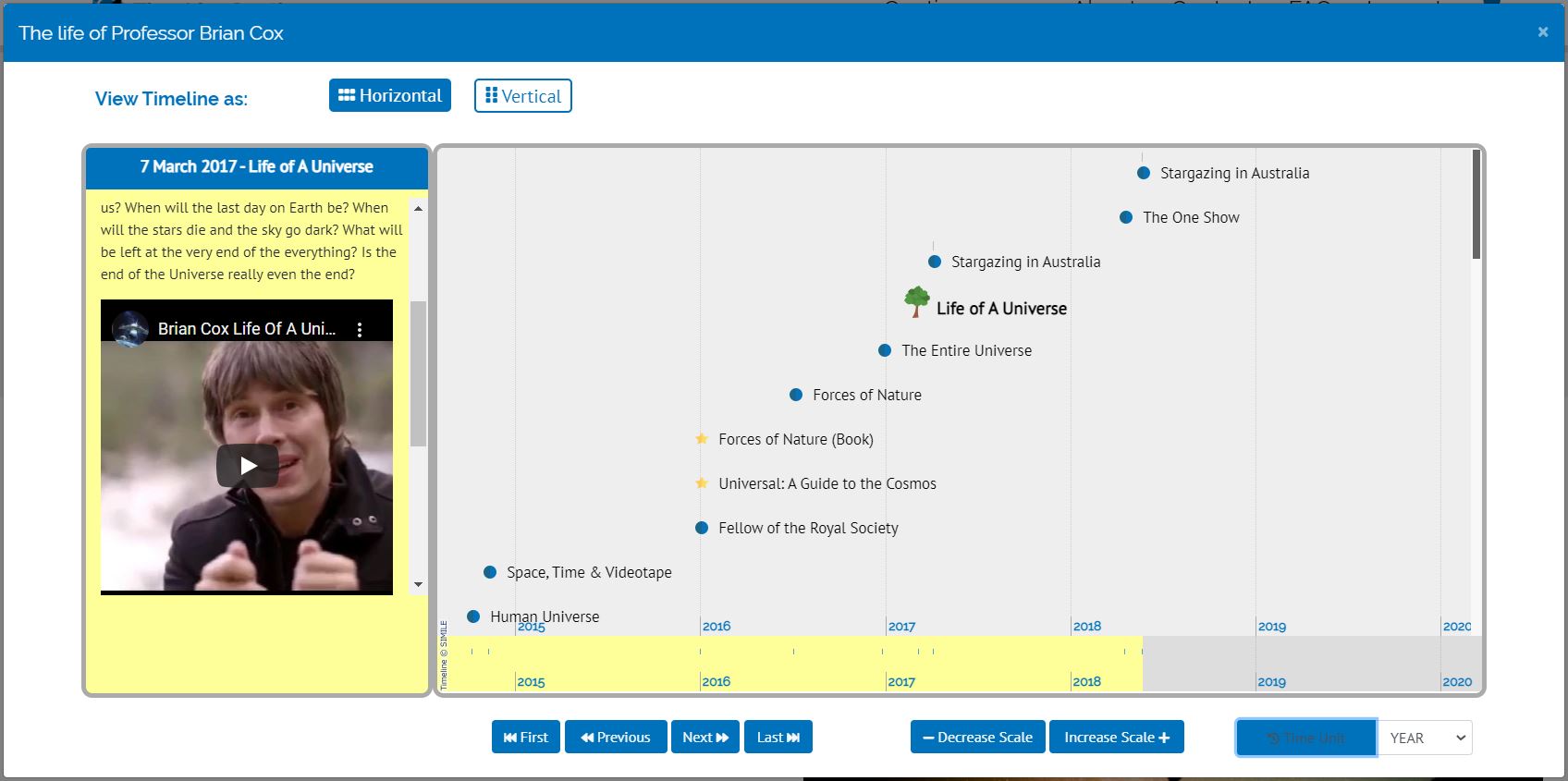Play the Brian Cox Life Of A Universe video
Image resolution: width=1568 pixels, height=781 pixels.
tap(247, 466)
